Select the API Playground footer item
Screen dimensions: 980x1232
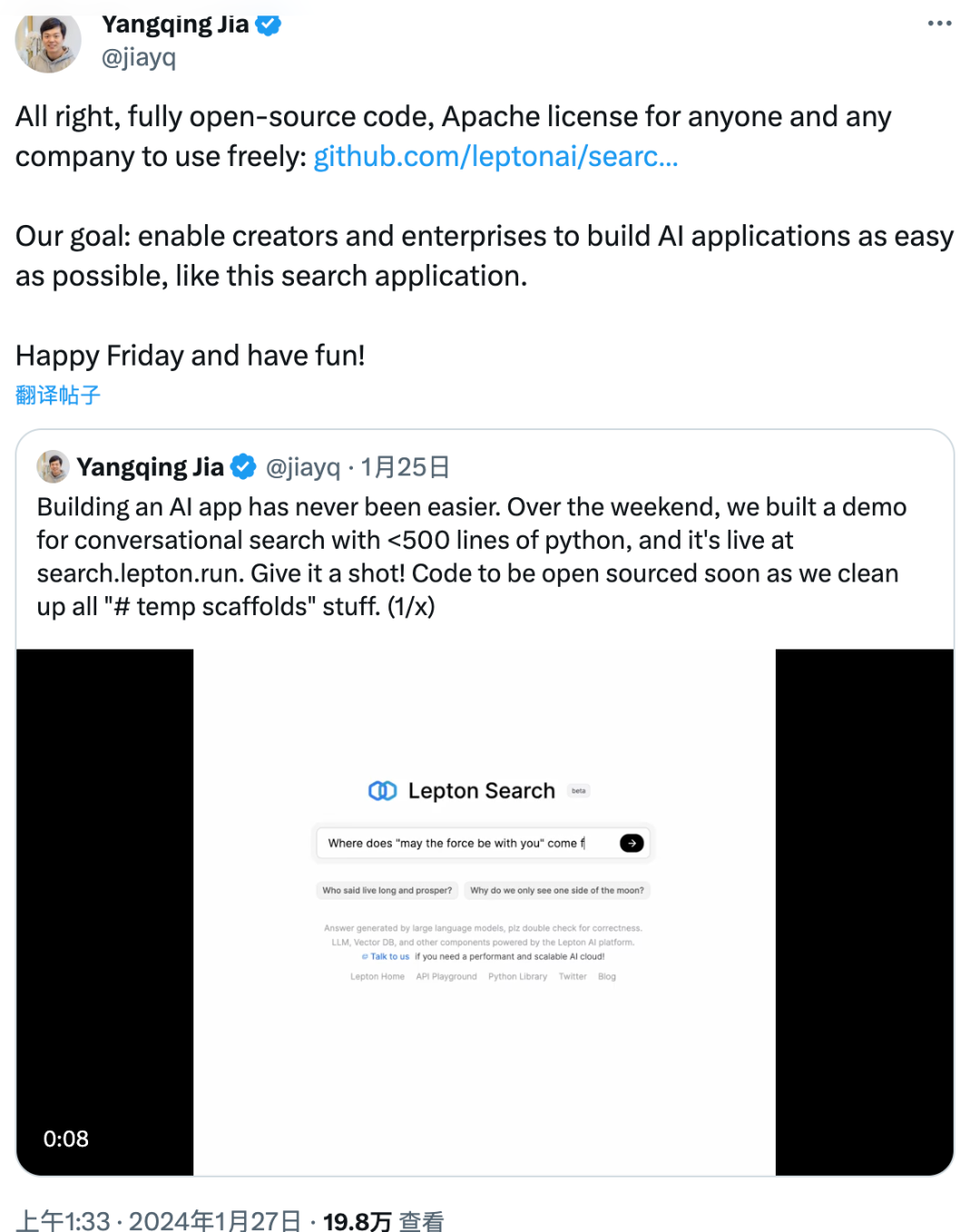(x=446, y=976)
